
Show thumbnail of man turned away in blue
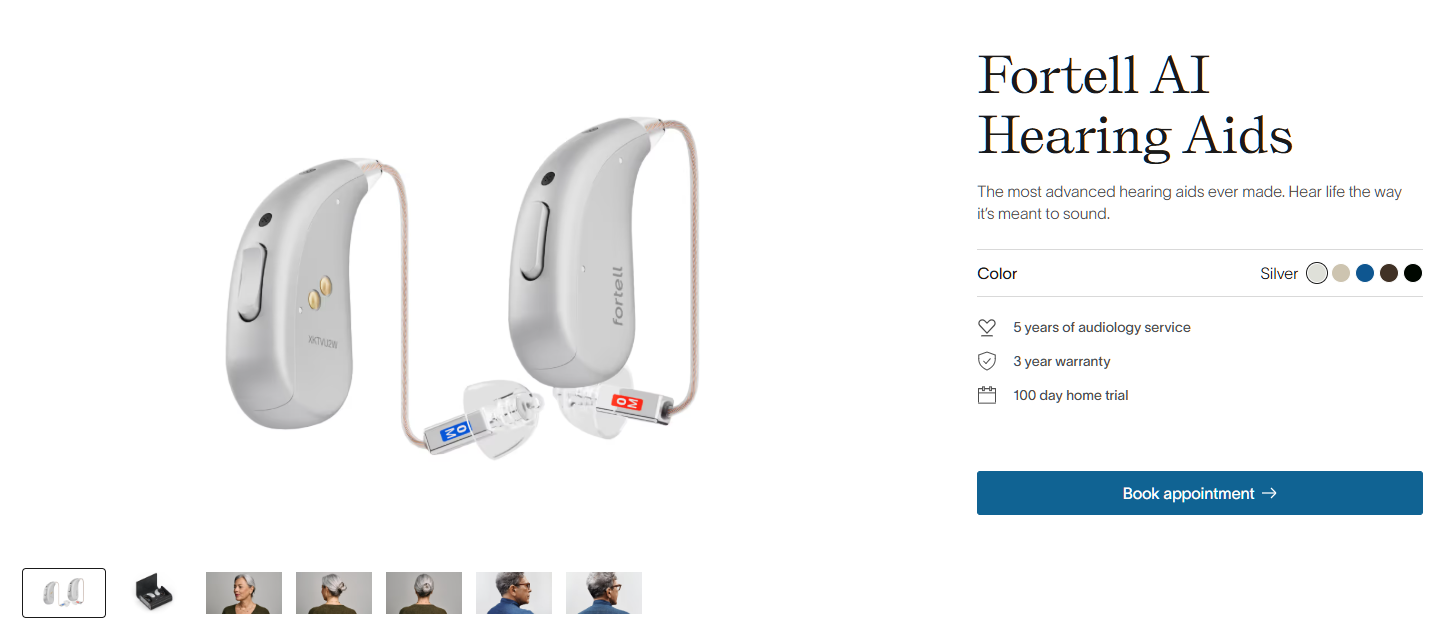(604, 593)
